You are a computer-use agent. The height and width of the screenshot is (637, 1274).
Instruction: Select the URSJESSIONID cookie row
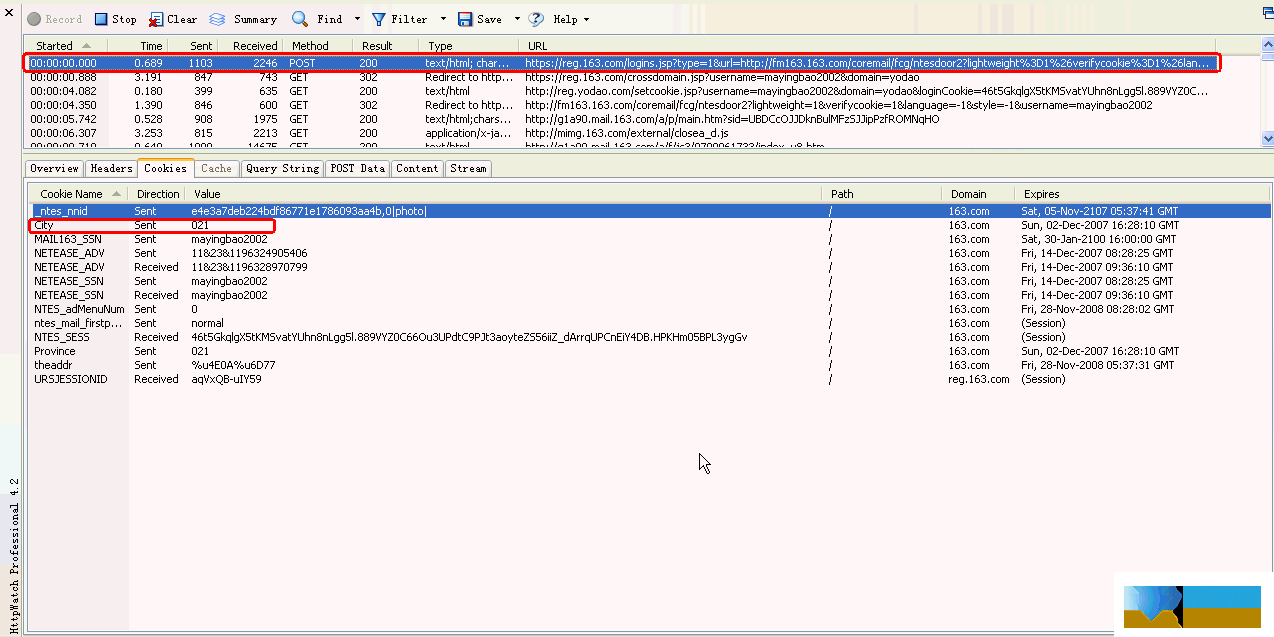(x=650, y=379)
